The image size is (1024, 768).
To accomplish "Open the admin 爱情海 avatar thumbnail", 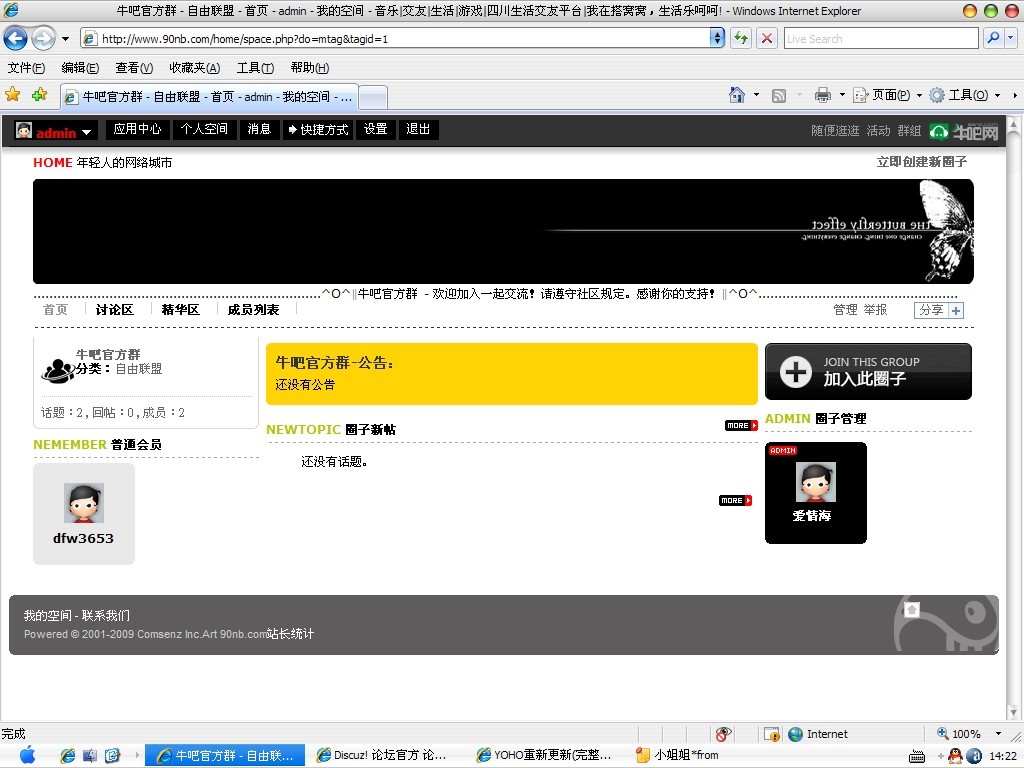I will [x=816, y=482].
